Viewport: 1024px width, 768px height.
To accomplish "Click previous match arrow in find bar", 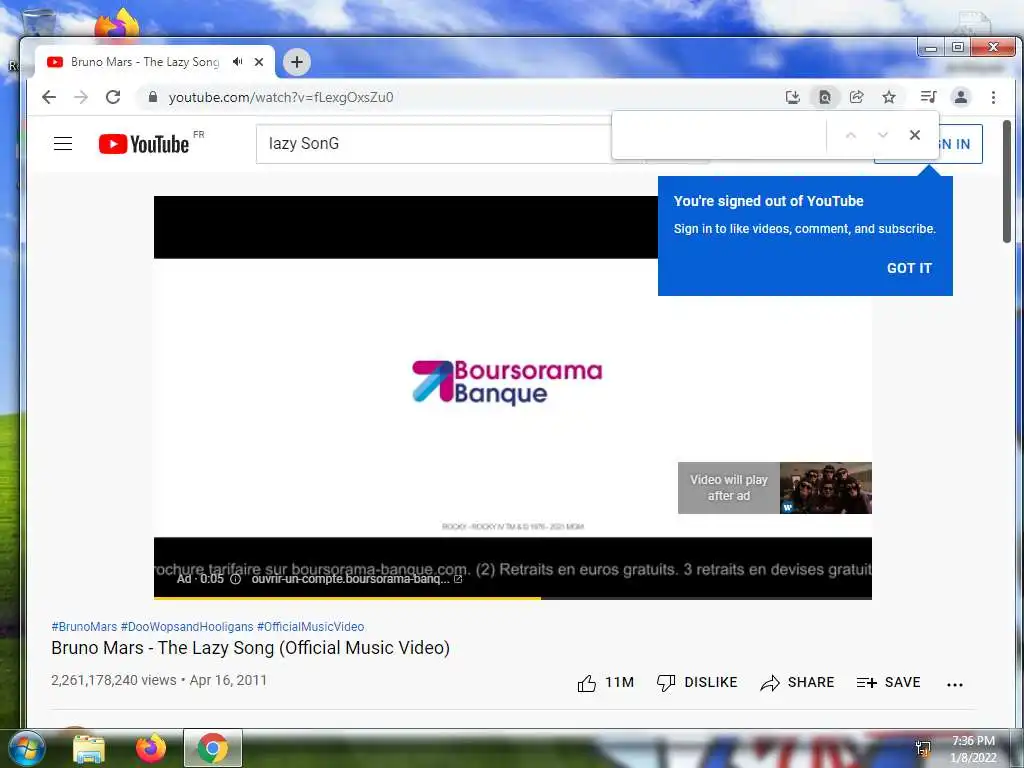I will click(850, 135).
